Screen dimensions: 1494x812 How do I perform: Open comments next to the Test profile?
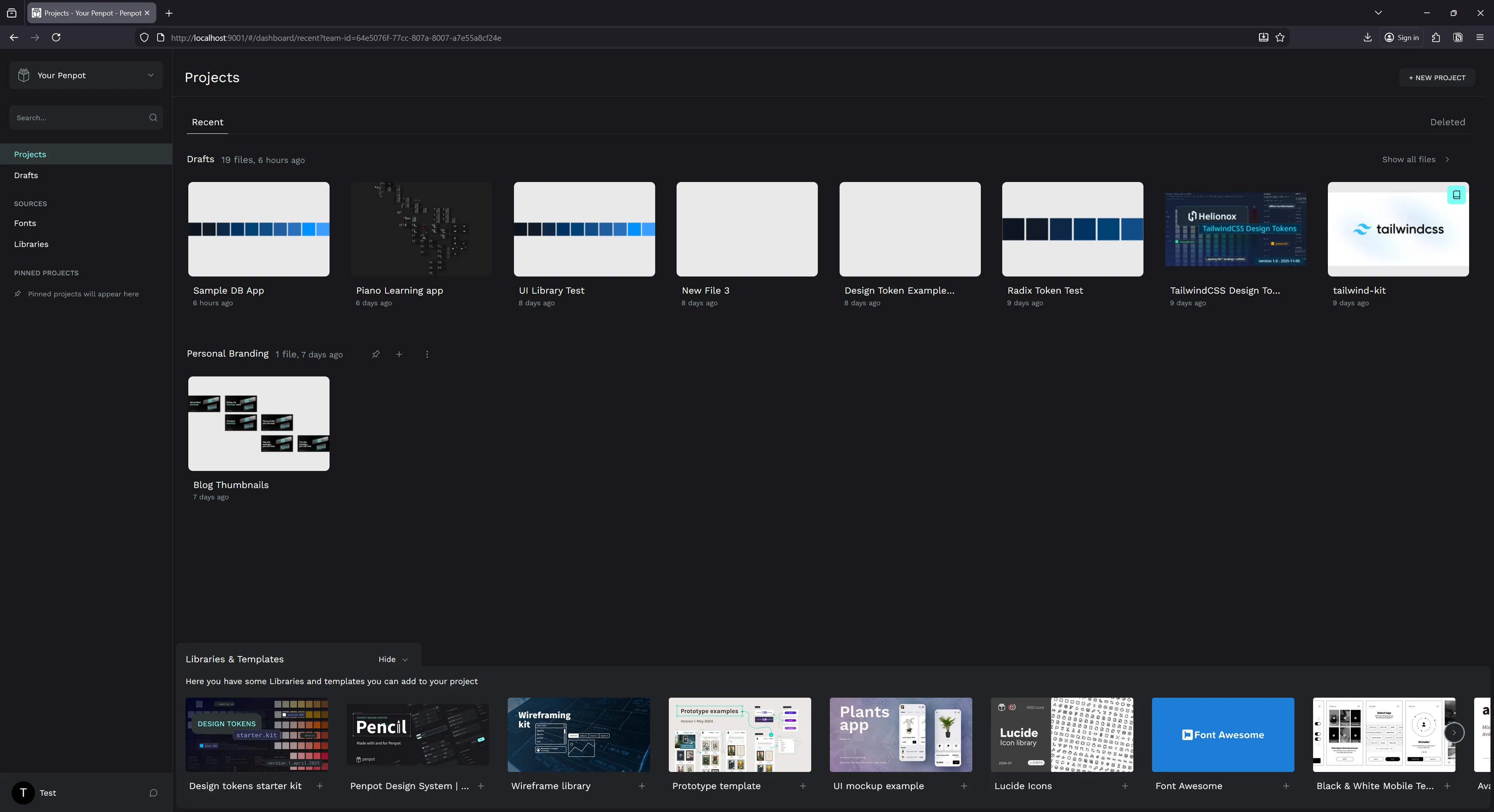click(x=153, y=793)
